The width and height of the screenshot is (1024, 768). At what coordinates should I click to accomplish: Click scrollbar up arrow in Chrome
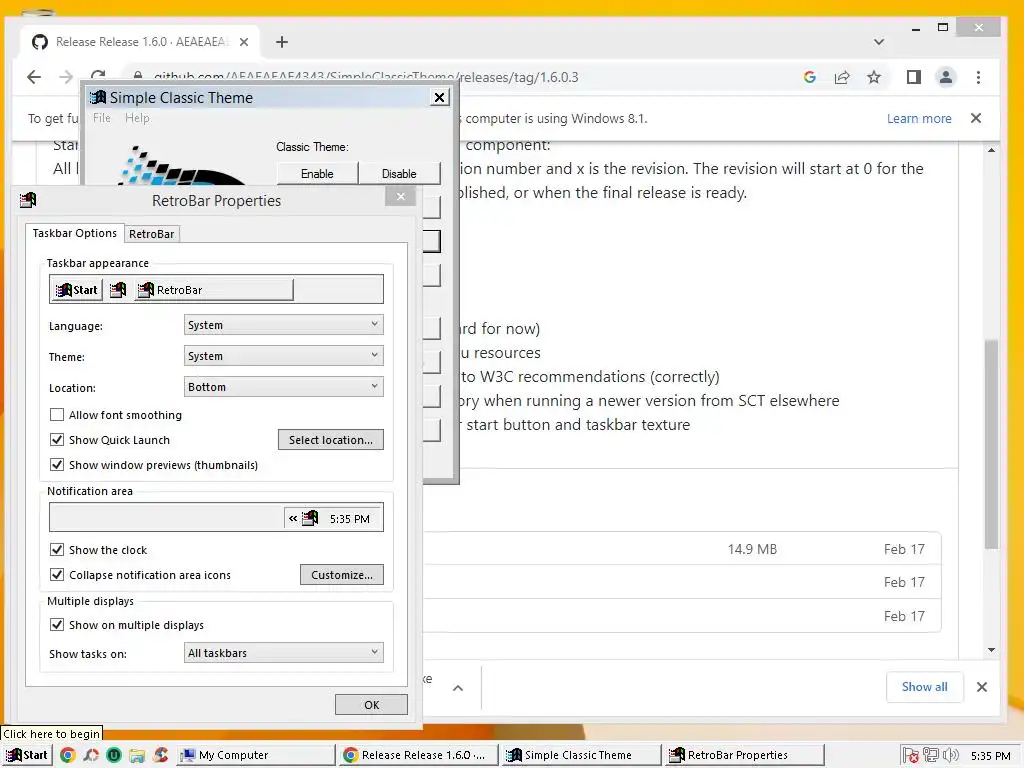tap(991, 150)
